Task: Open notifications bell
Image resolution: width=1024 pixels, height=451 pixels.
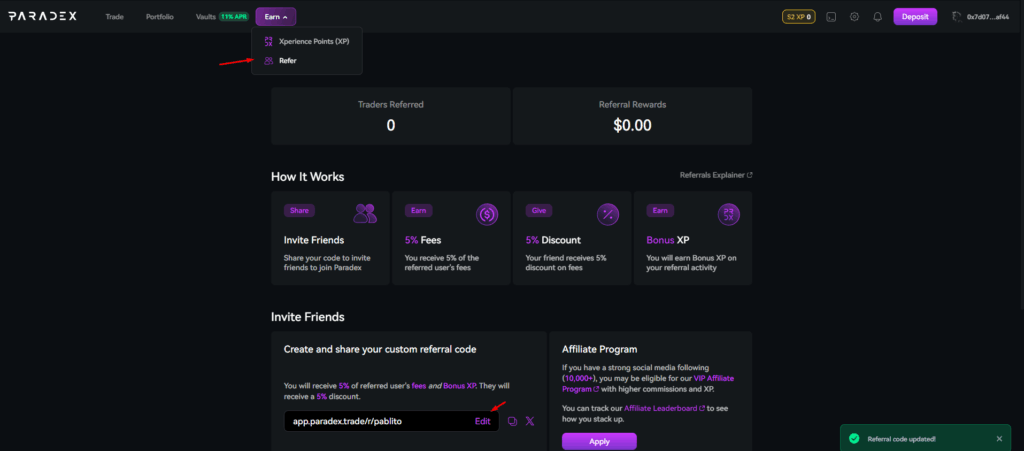Action: (878, 17)
